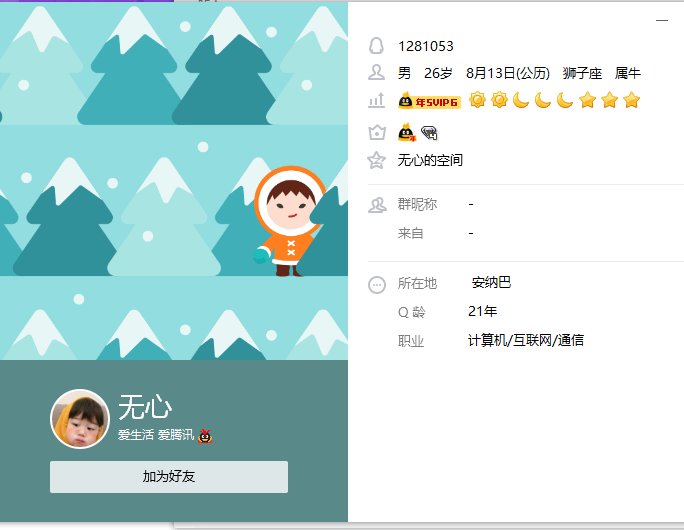Click the group nickname people icon
The image size is (684, 530).
click(377, 205)
